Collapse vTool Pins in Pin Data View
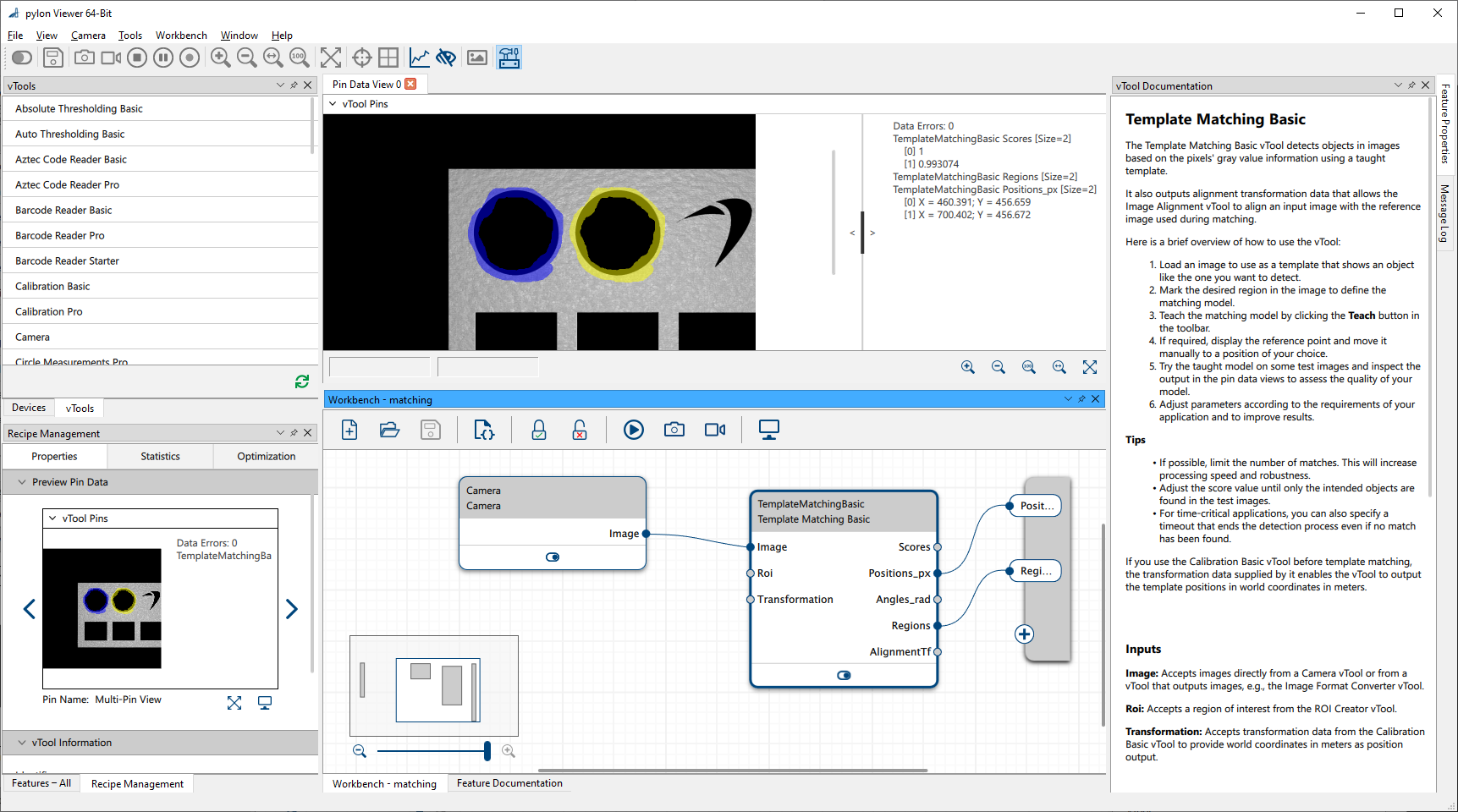 [x=333, y=104]
